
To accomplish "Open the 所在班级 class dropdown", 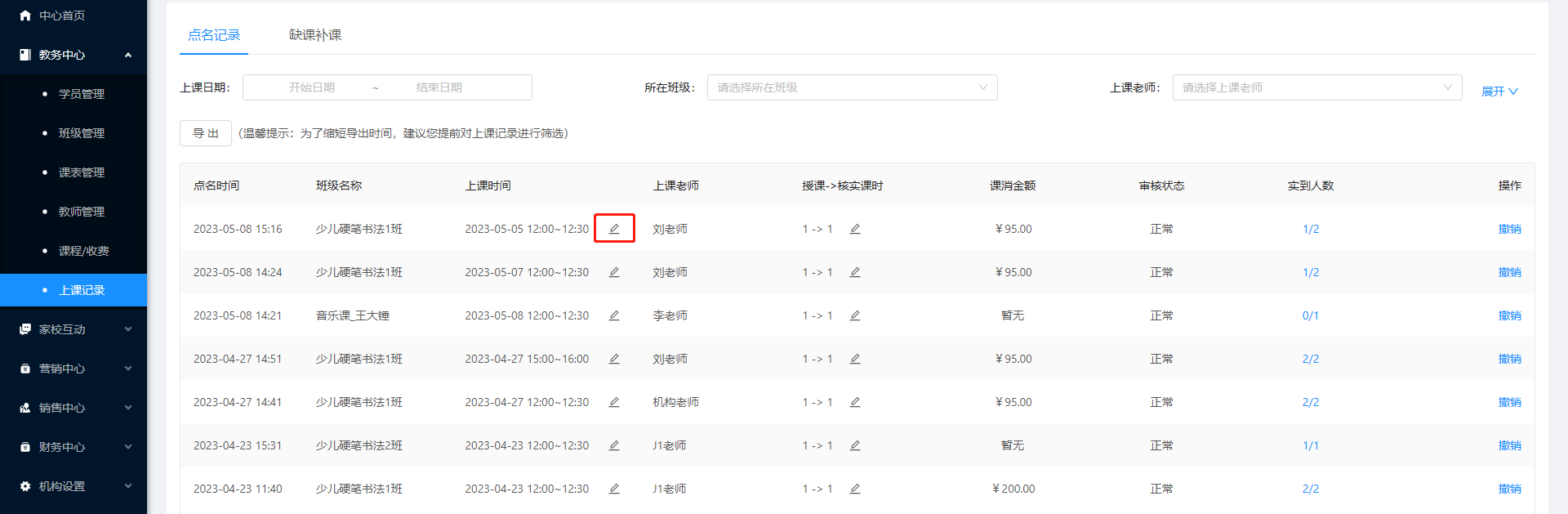I will point(852,87).
